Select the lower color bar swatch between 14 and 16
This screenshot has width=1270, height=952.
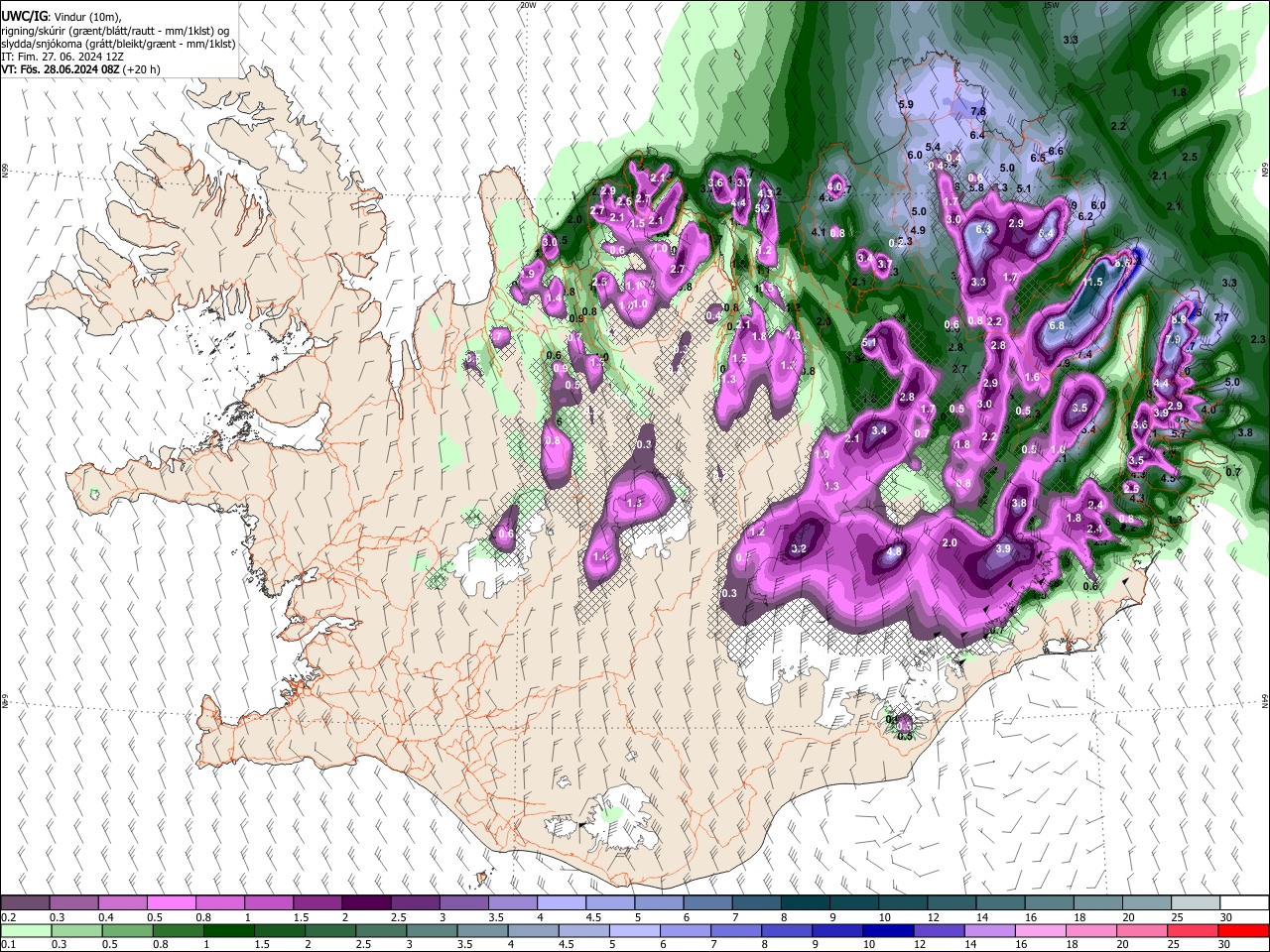coord(990,930)
